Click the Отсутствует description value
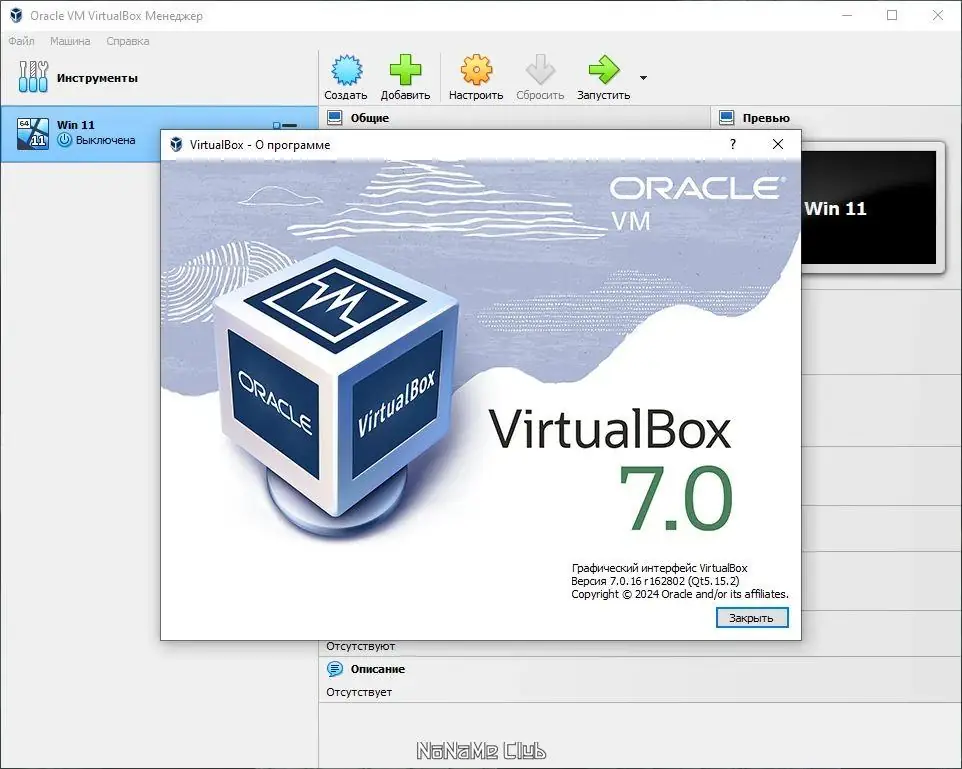Viewport: 962px width, 769px height. tap(359, 692)
